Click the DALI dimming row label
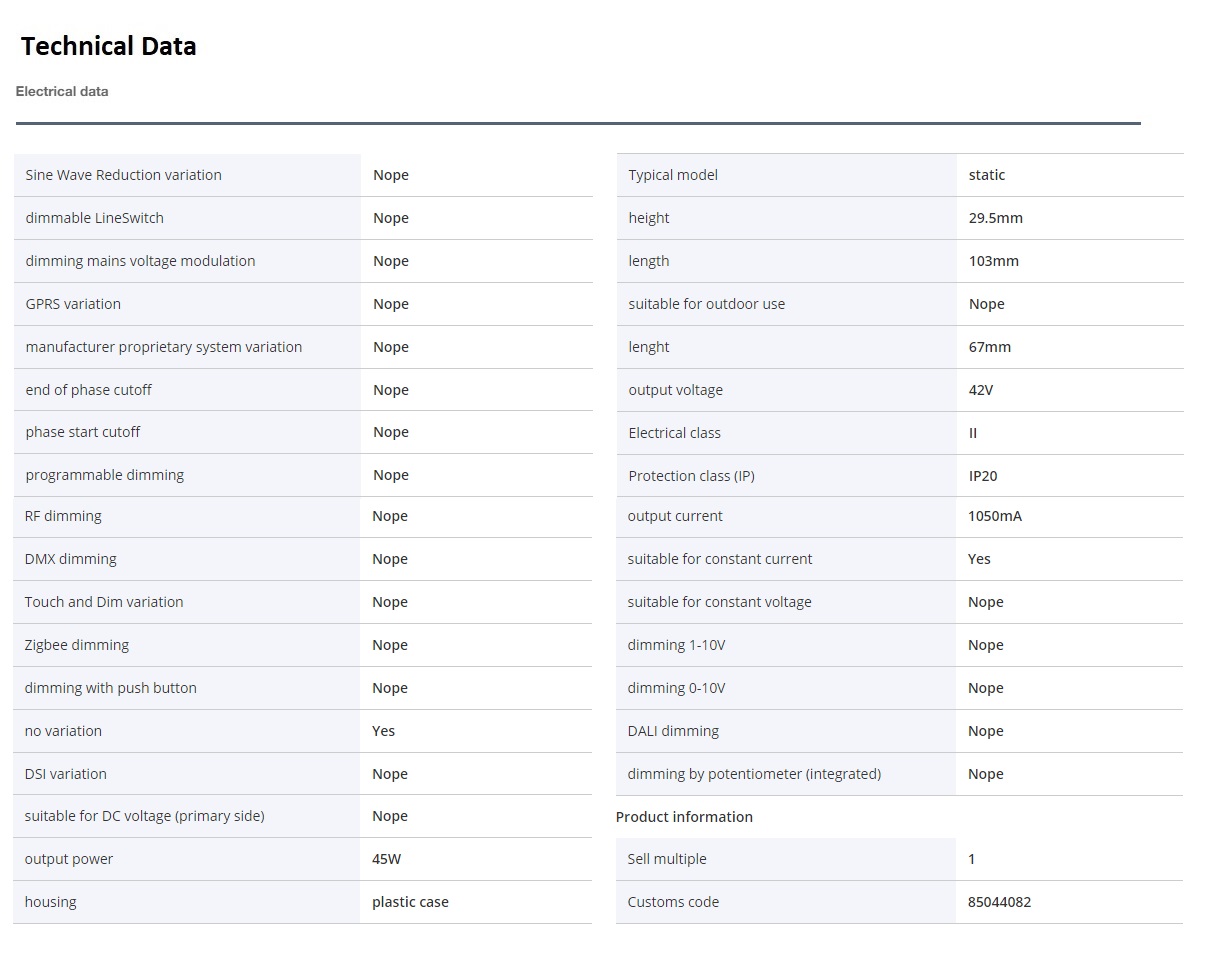The width and height of the screenshot is (1221, 973). pyautogui.click(x=673, y=731)
